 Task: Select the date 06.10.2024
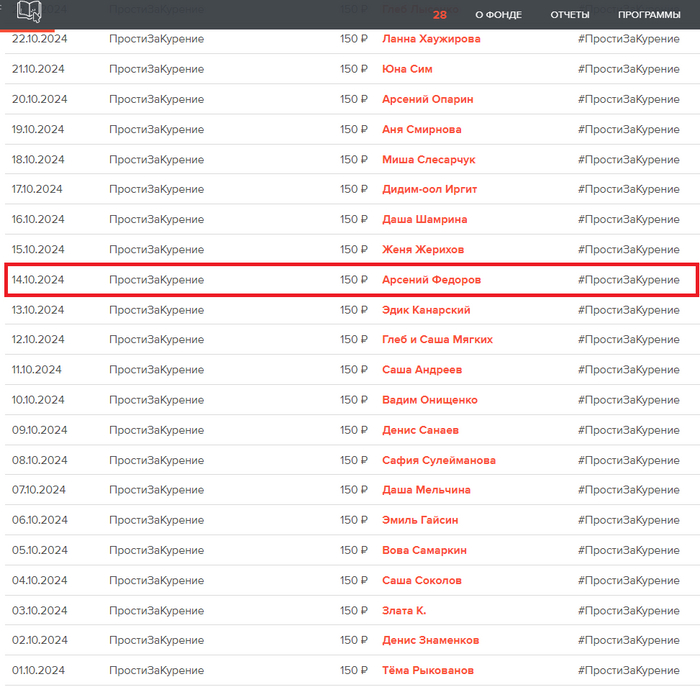pyautogui.click(x=40, y=520)
